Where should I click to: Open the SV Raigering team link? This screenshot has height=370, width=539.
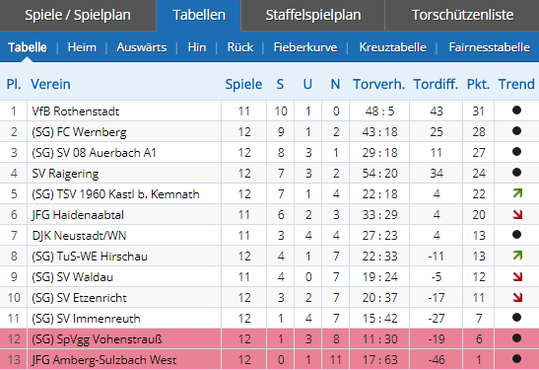click(x=65, y=174)
